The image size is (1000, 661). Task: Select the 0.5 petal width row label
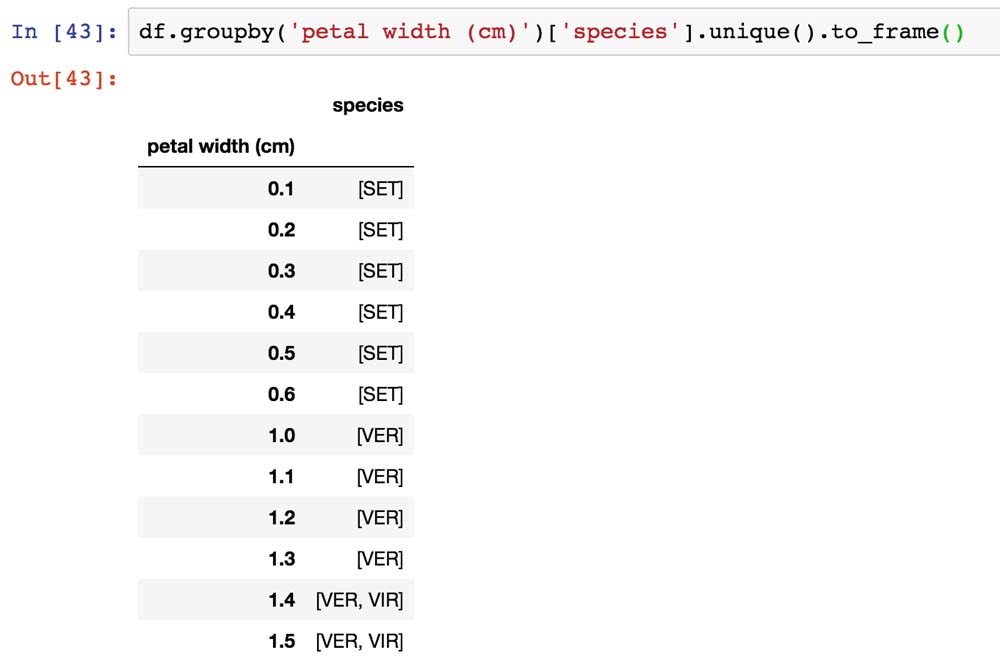click(281, 353)
